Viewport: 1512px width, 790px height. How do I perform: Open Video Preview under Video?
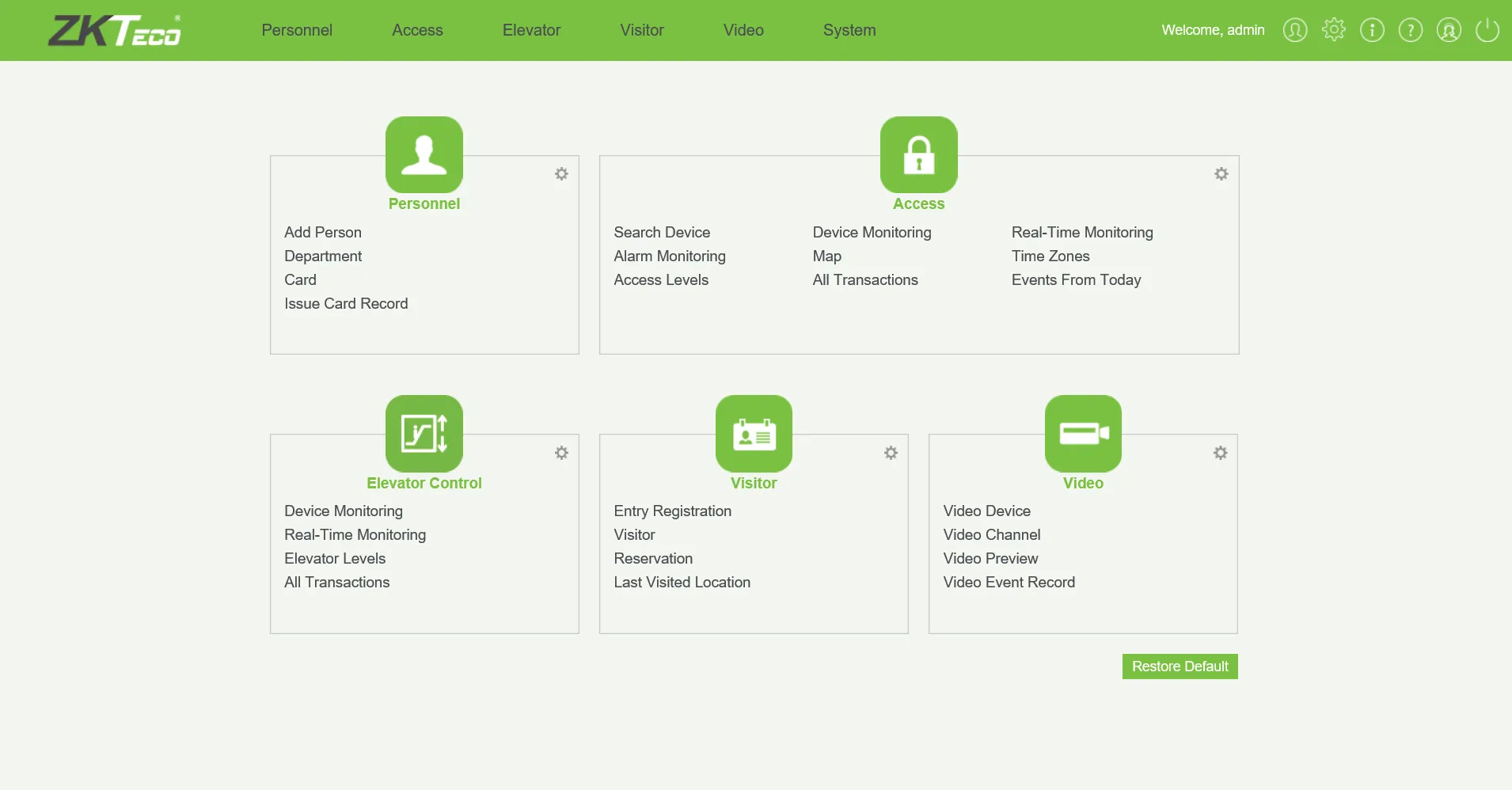(x=990, y=558)
